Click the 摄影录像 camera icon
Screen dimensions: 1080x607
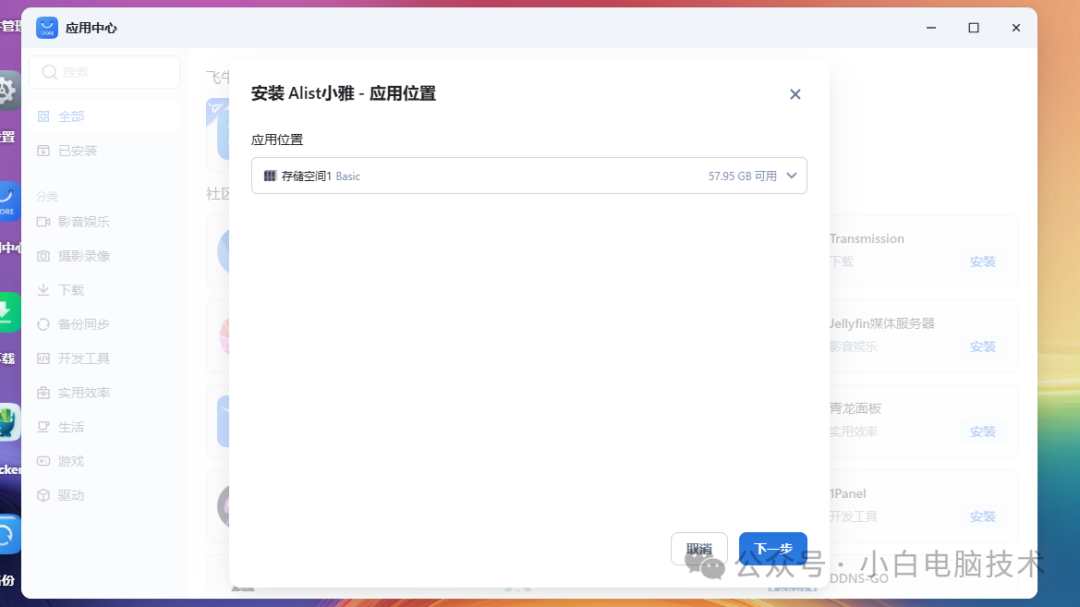pos(43,256)
